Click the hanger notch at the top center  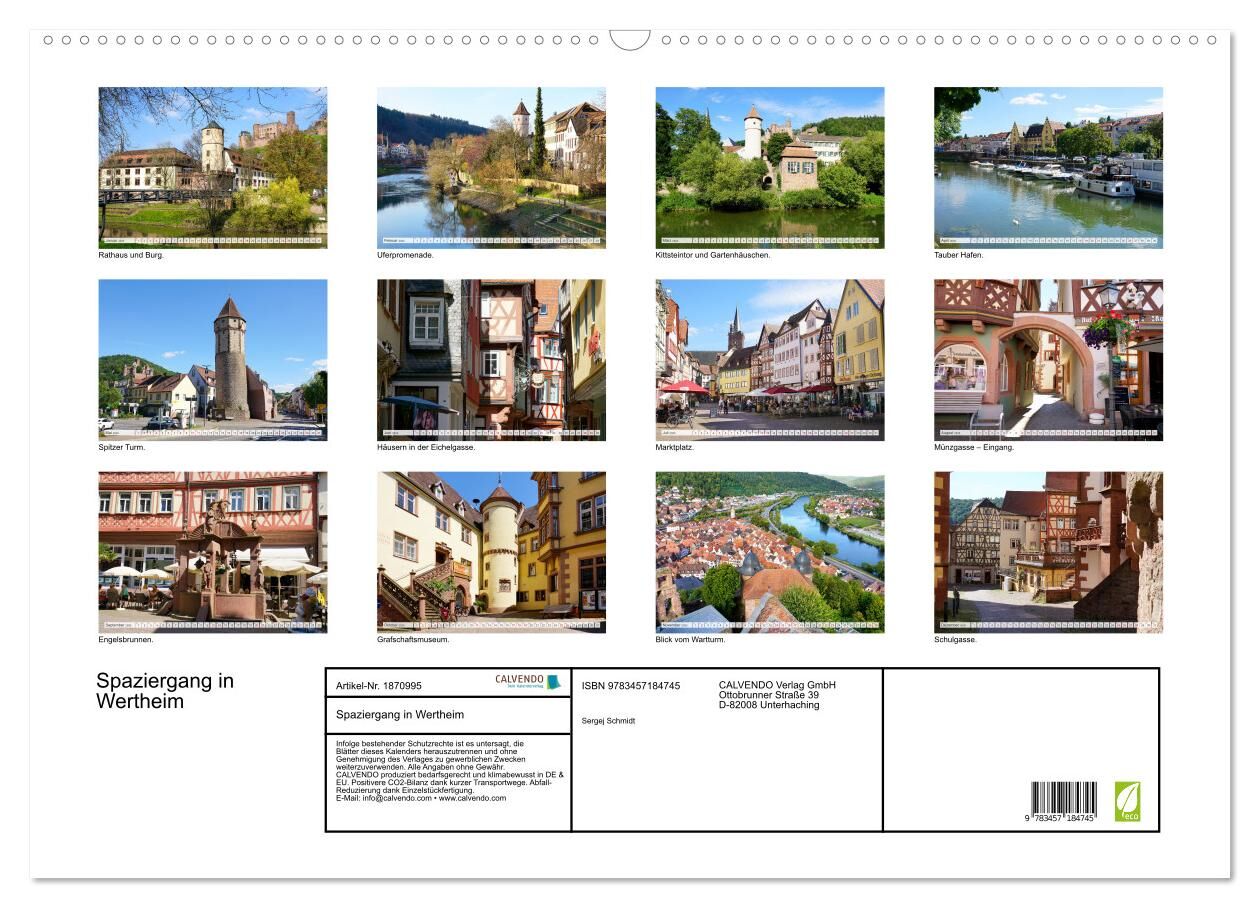click(630, 40)
